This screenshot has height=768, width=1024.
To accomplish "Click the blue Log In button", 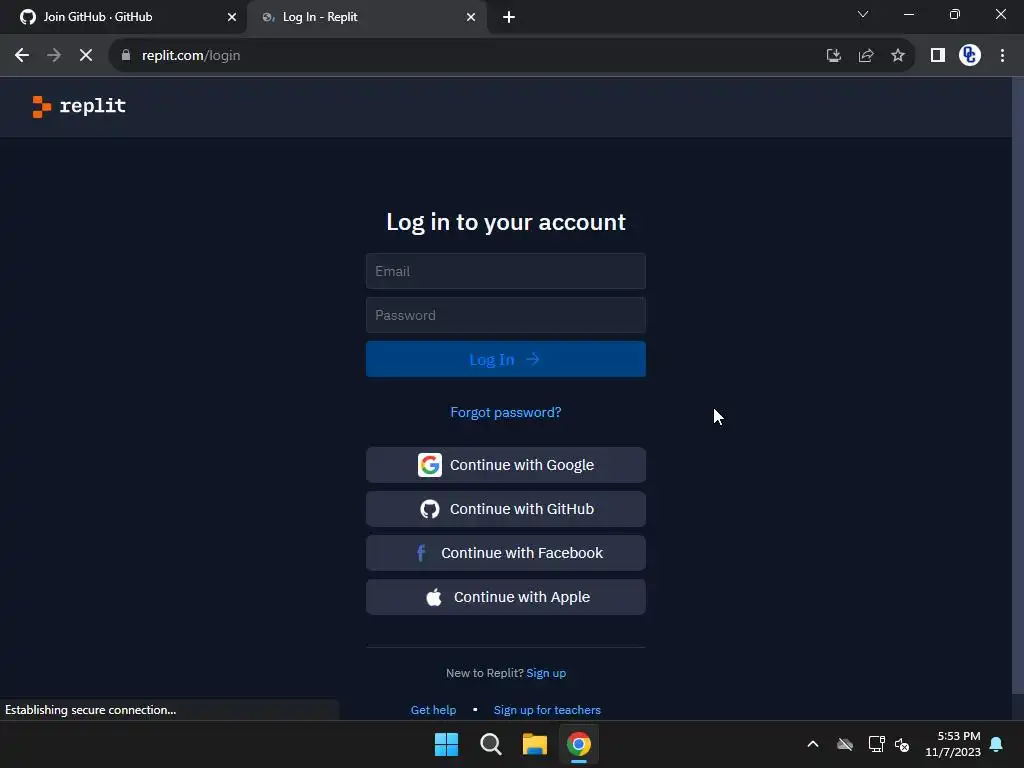I will pyautogui.click(x=505, y=359).
